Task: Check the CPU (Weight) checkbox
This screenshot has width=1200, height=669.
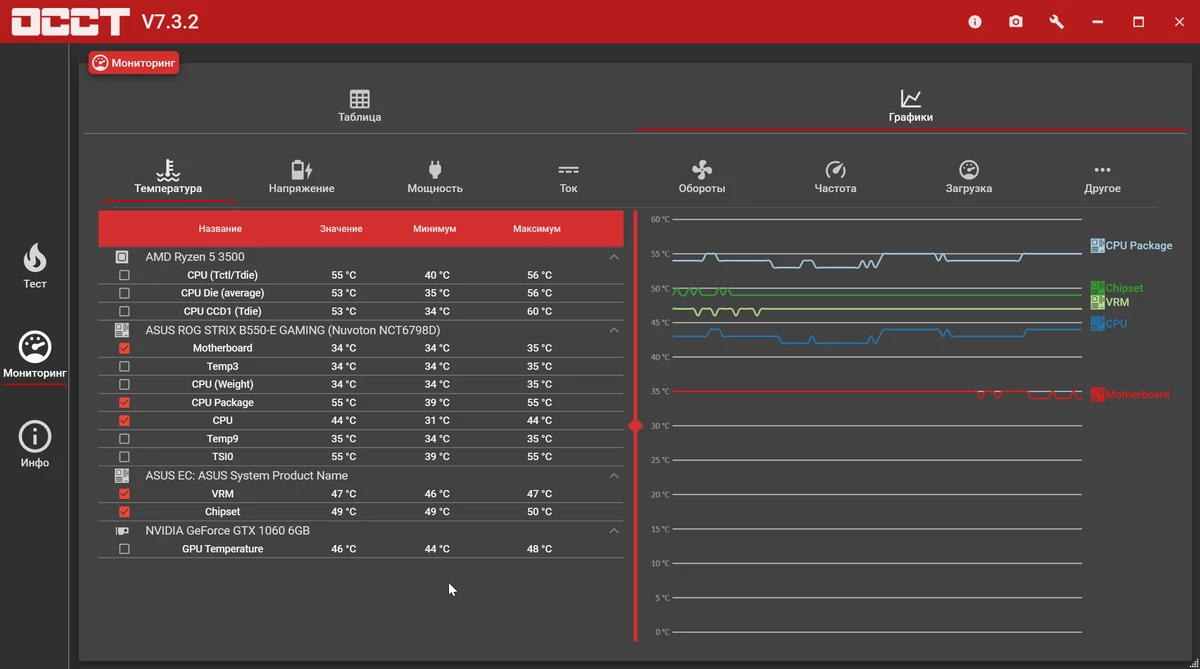Action: point(124,384)
